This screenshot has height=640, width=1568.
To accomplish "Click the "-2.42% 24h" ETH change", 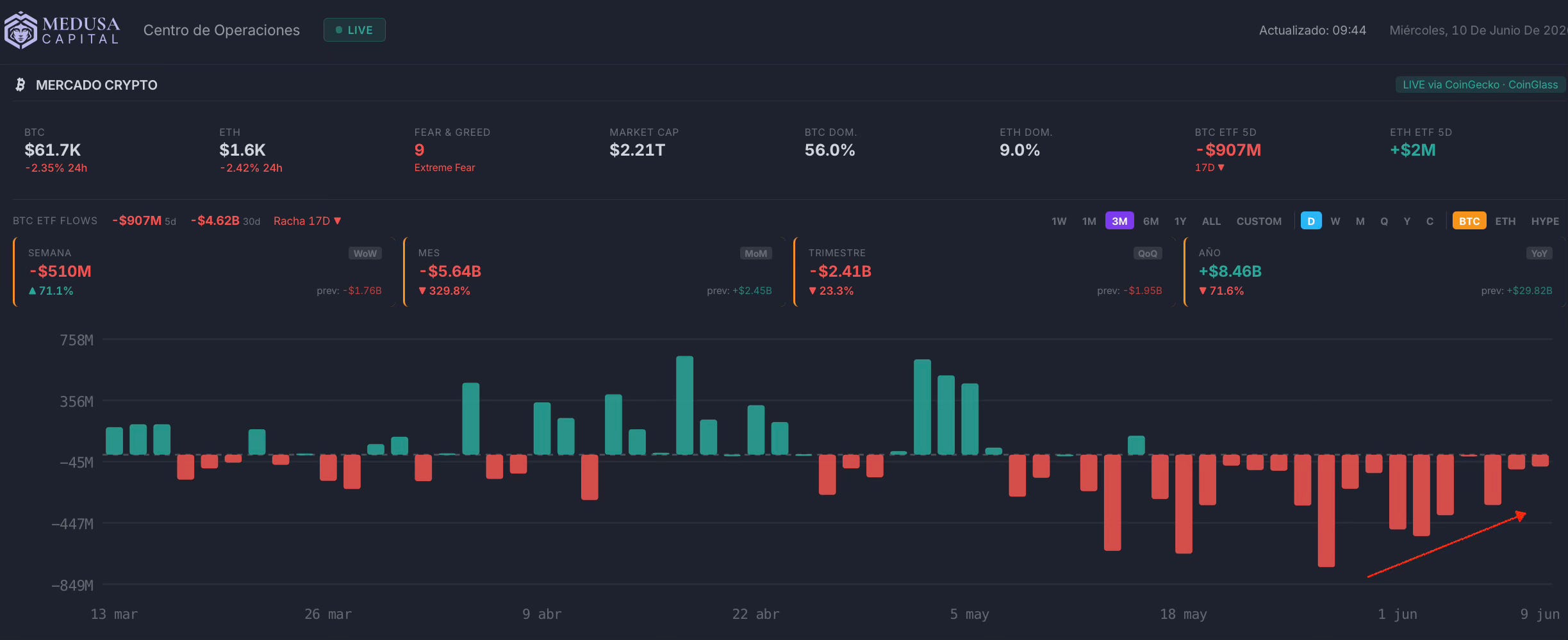I will tap(251, 168).
